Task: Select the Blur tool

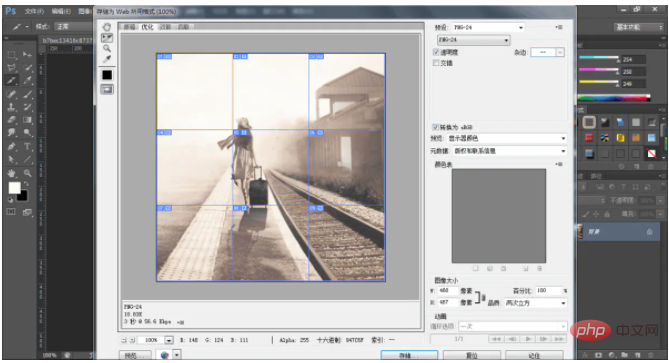Action: point(12,133)
